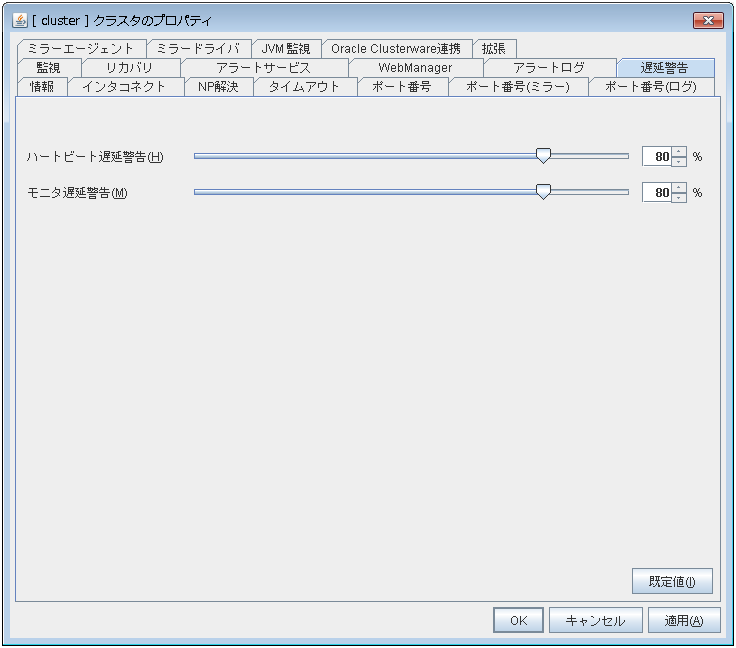Increase heartbeat delay warning percentage spinner
Screen dimensions: 736x648
[679, 152]
